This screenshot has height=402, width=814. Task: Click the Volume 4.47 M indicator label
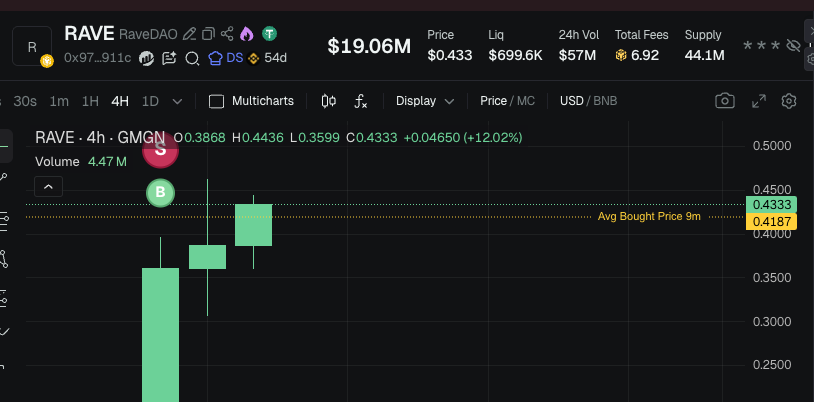[81, 162]
